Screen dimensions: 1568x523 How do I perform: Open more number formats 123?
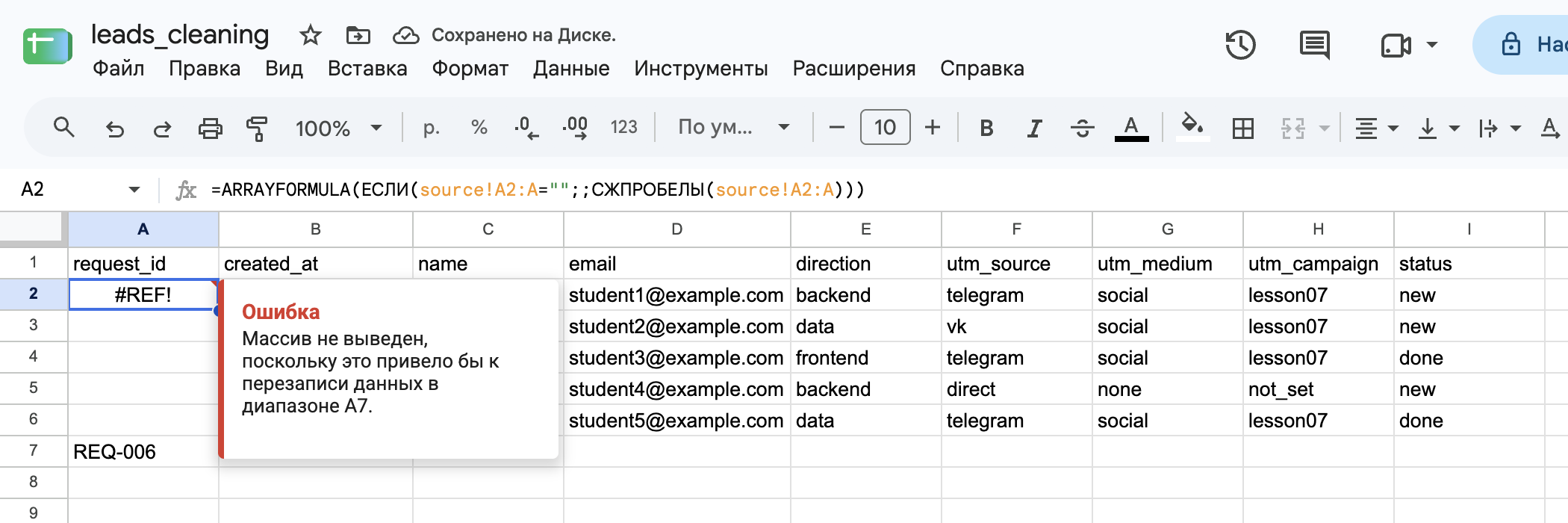point(623,128)
